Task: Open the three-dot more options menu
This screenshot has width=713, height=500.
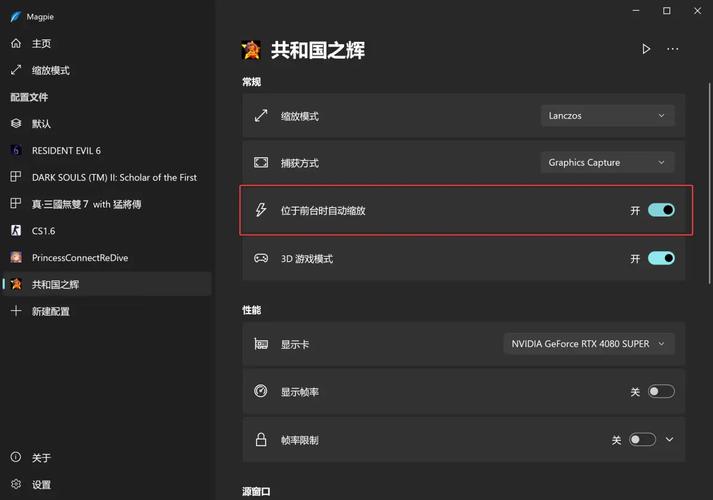Action: (x=673, y=49)
